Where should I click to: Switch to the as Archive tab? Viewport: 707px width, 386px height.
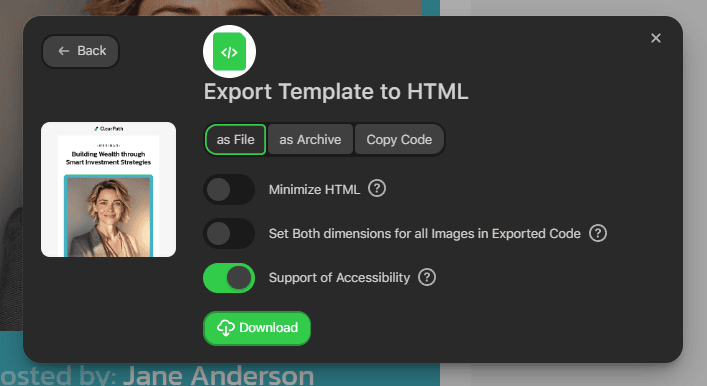click(310, 140)
